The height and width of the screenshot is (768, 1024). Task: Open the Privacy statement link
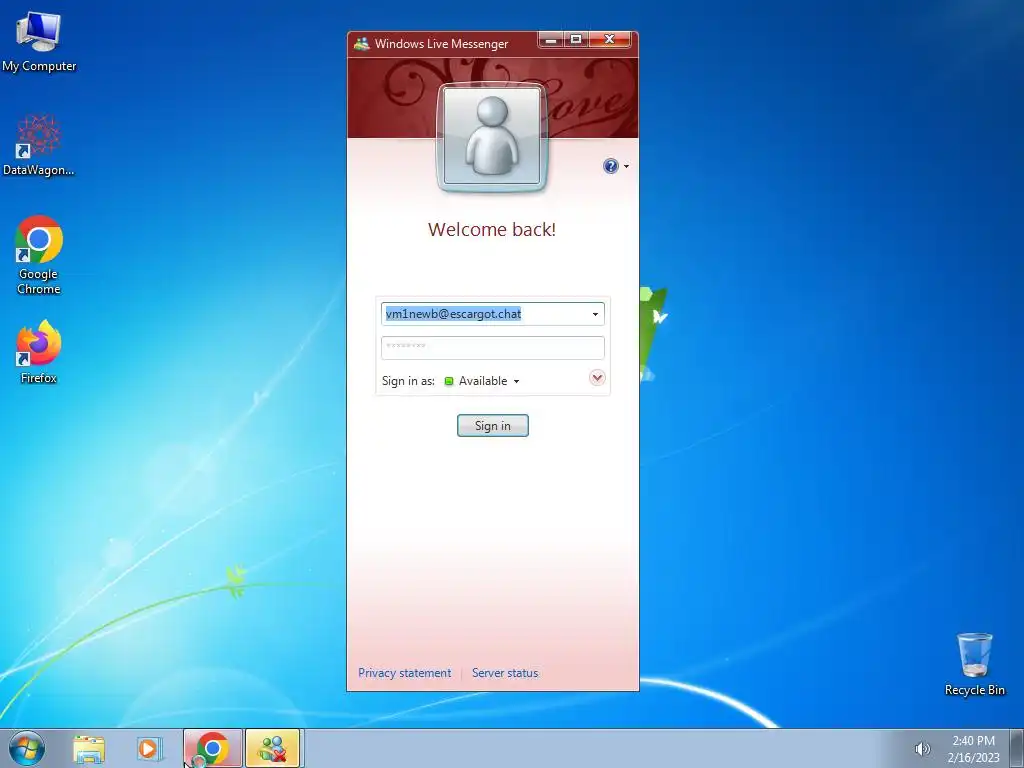(404, 673)
